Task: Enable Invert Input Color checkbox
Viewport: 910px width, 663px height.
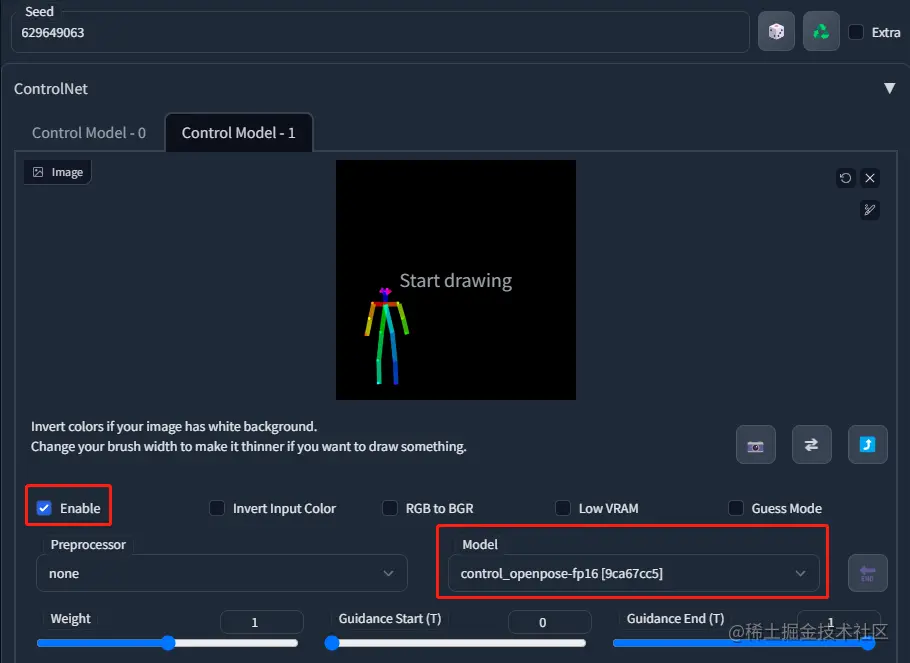Action: 216,508
